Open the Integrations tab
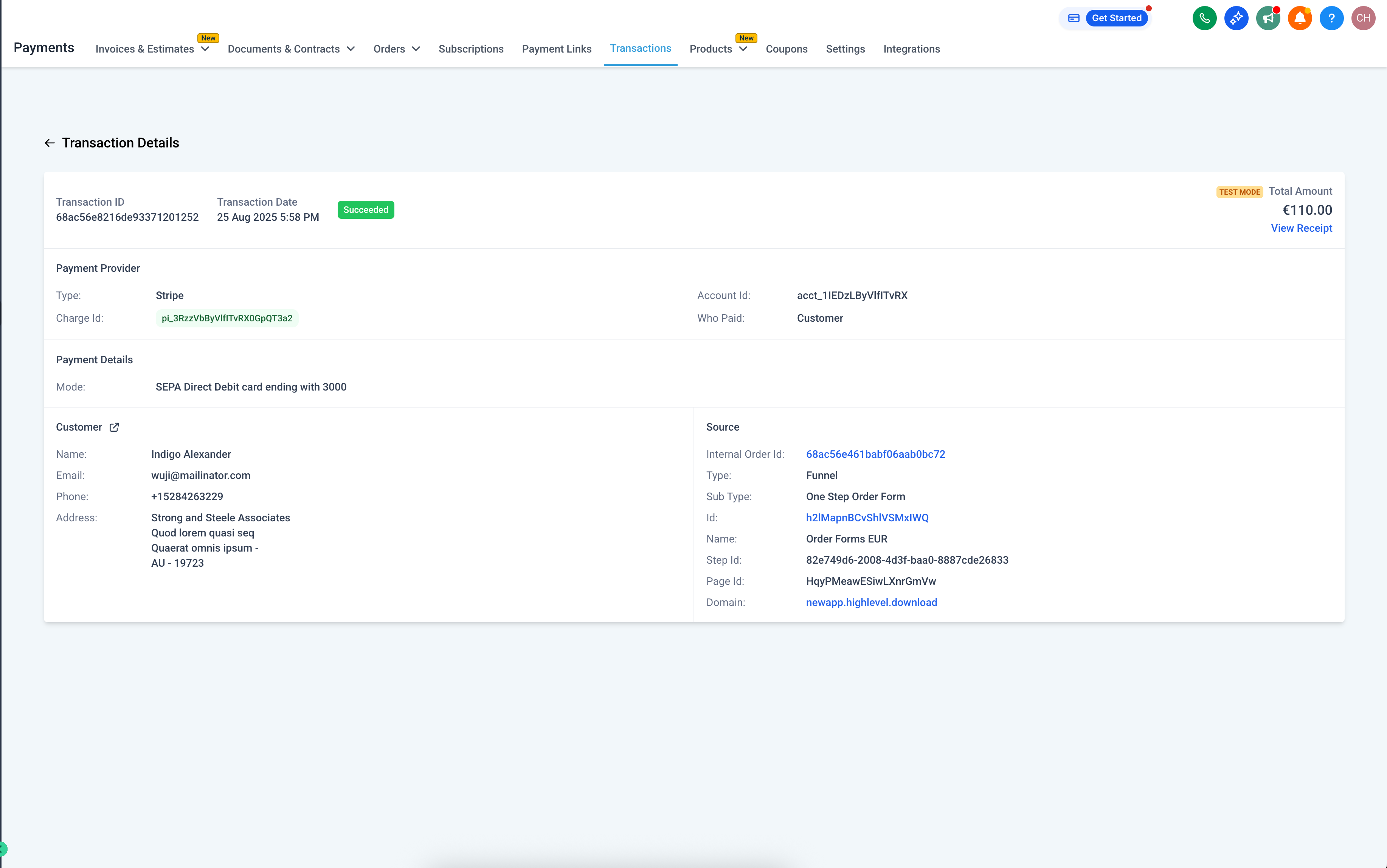Viewport: 1387px width, 868px height. click(x=911, y=49)
